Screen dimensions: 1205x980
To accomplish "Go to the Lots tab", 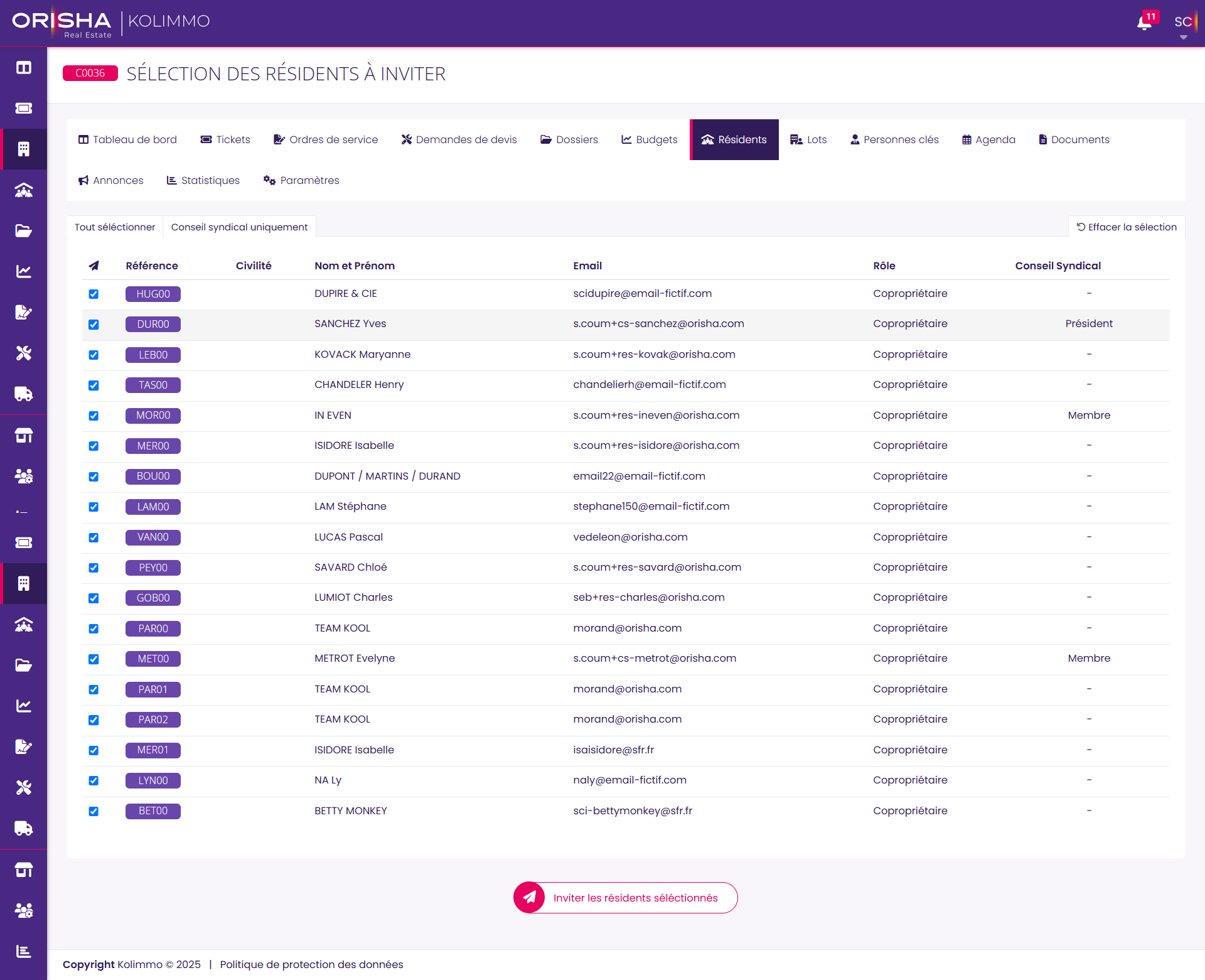I will [x=808, y=139].
